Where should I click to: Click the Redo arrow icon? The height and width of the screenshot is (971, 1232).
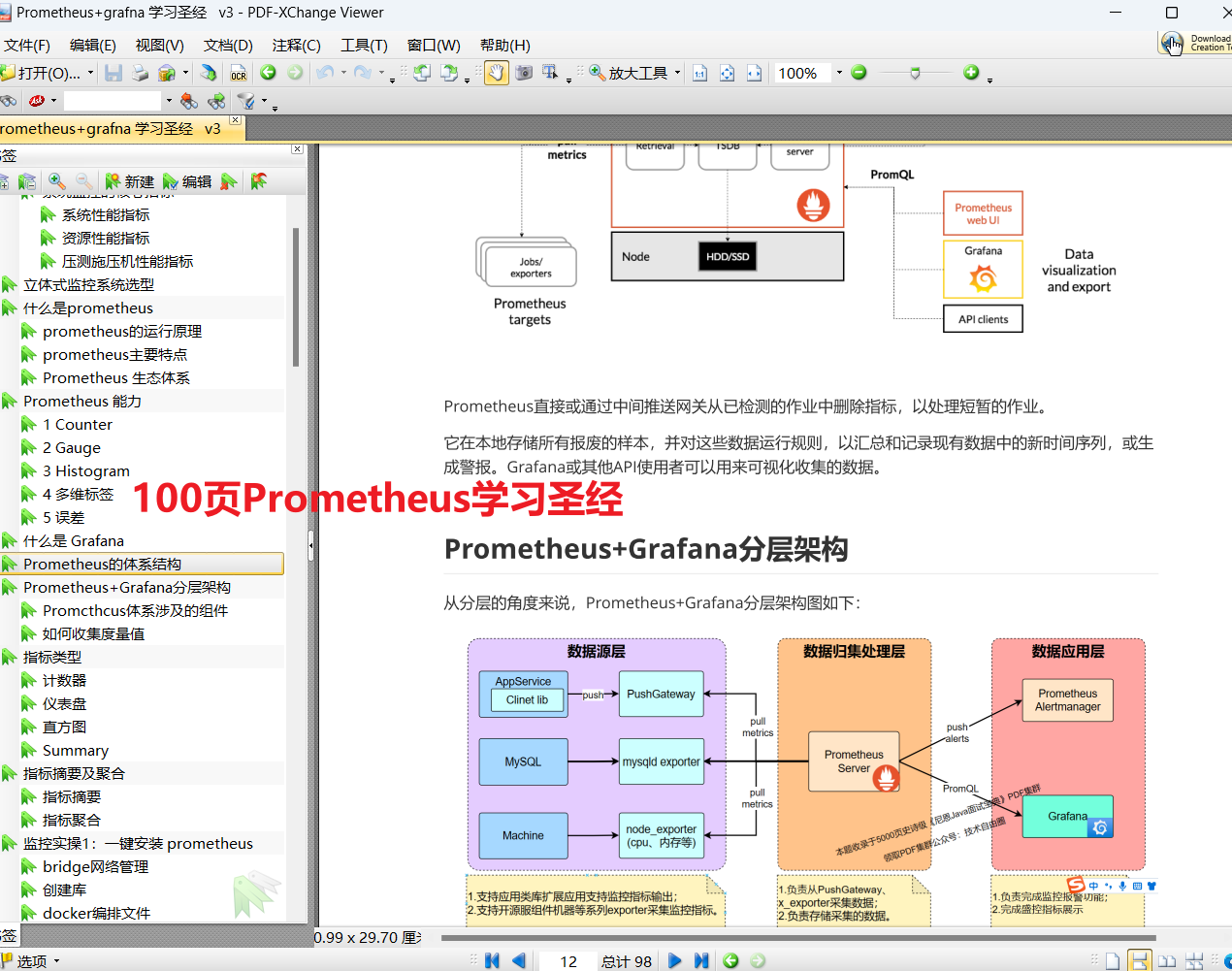point(363,73)
